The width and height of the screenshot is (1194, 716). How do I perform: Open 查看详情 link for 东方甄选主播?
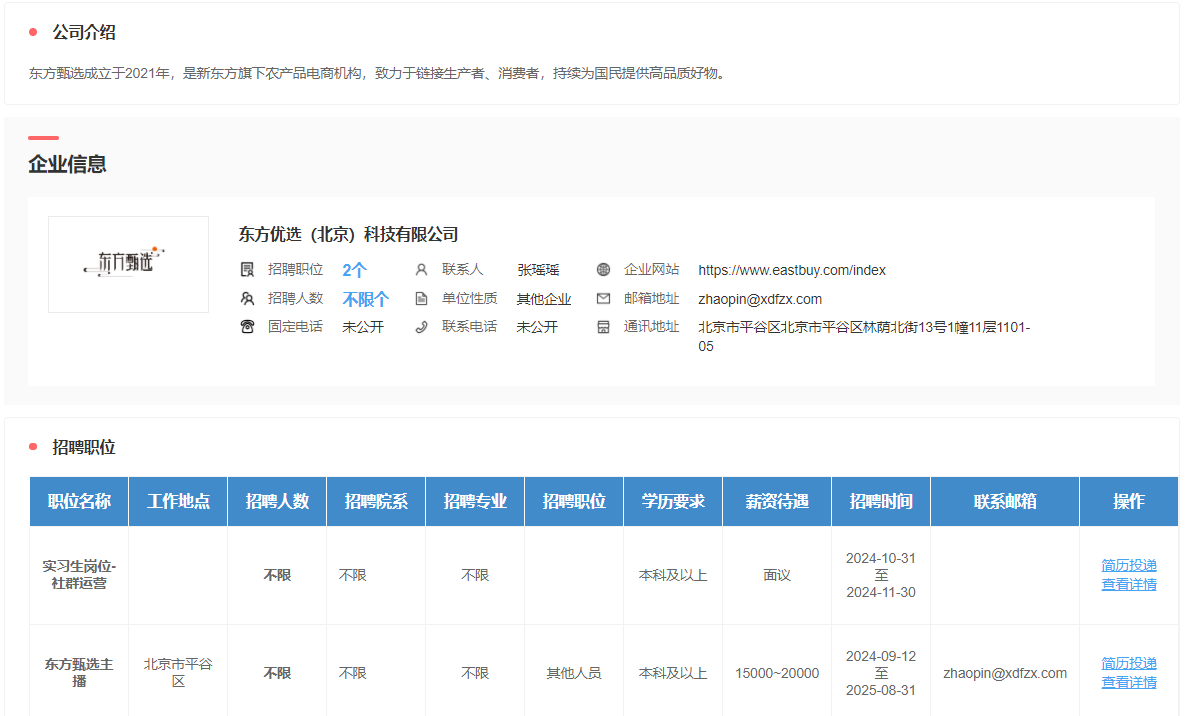coord(1129,682)
